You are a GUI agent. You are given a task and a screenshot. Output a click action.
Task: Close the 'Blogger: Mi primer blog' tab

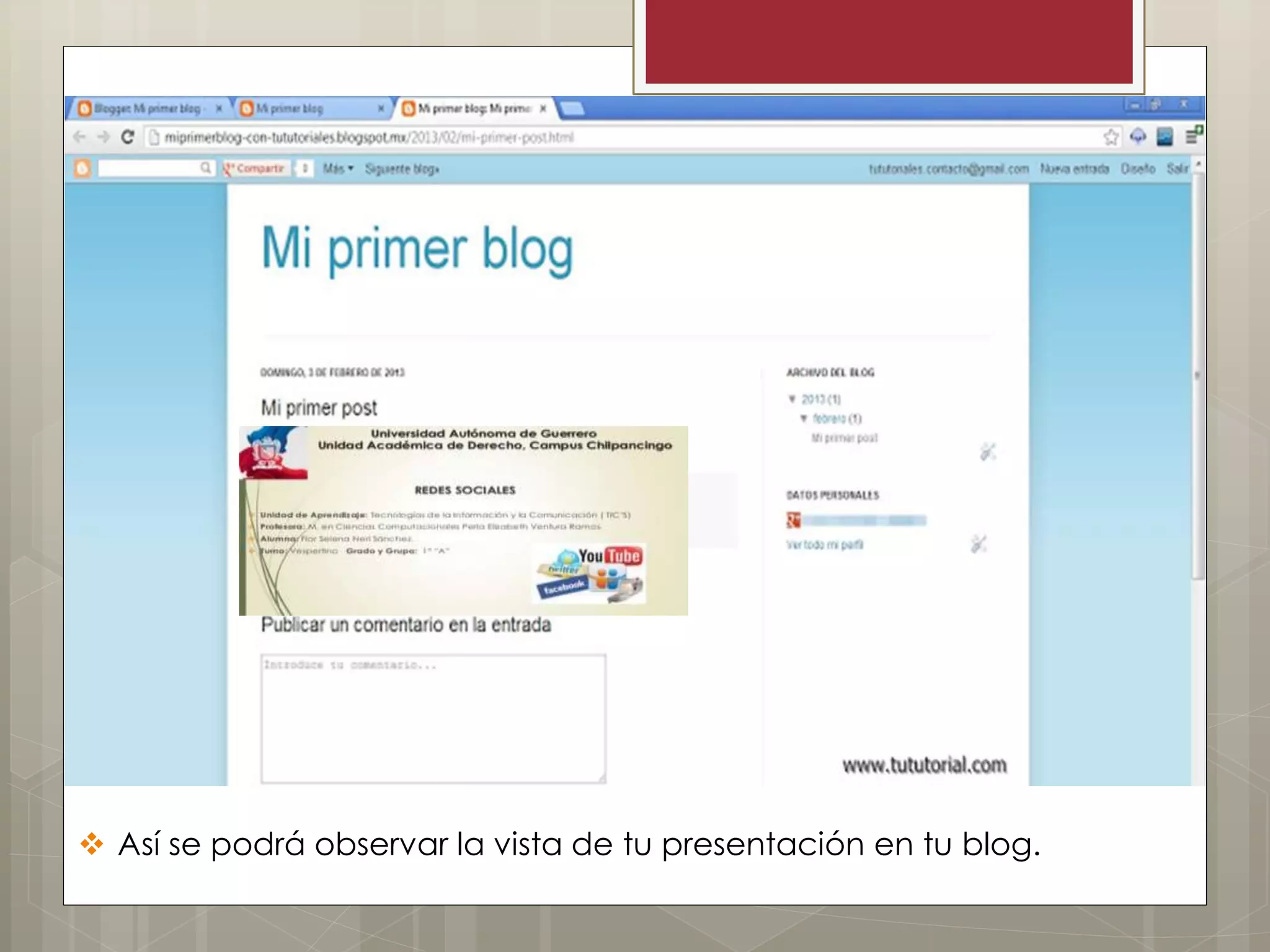click(x=219, y=108)
